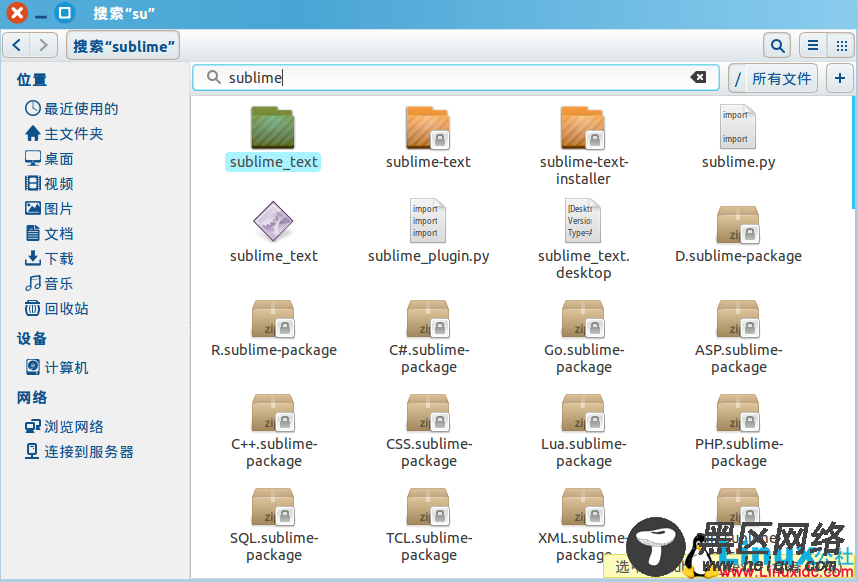This screenshot has width=858, height=582.
Task: Clear the sublime search text
Action: (698, 77)
